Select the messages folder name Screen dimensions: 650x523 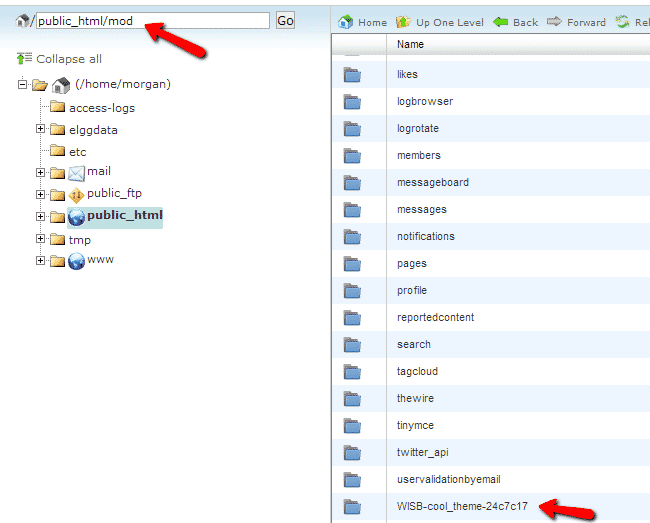pyautogui.click(x=422, y=210)
